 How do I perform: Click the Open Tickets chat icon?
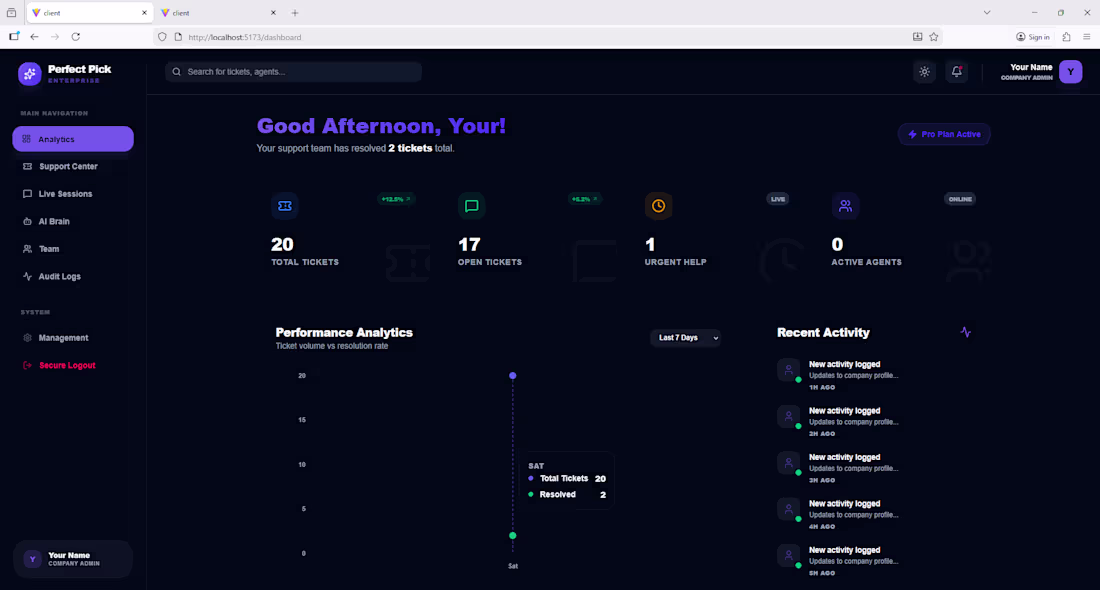click(x=471, y=206)
